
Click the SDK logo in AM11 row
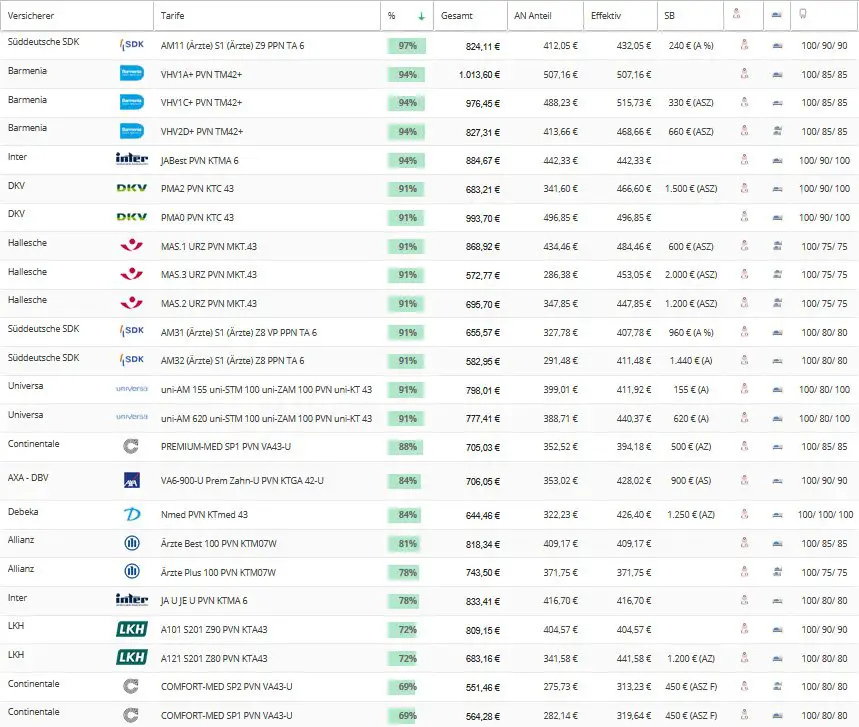(131, 45)
